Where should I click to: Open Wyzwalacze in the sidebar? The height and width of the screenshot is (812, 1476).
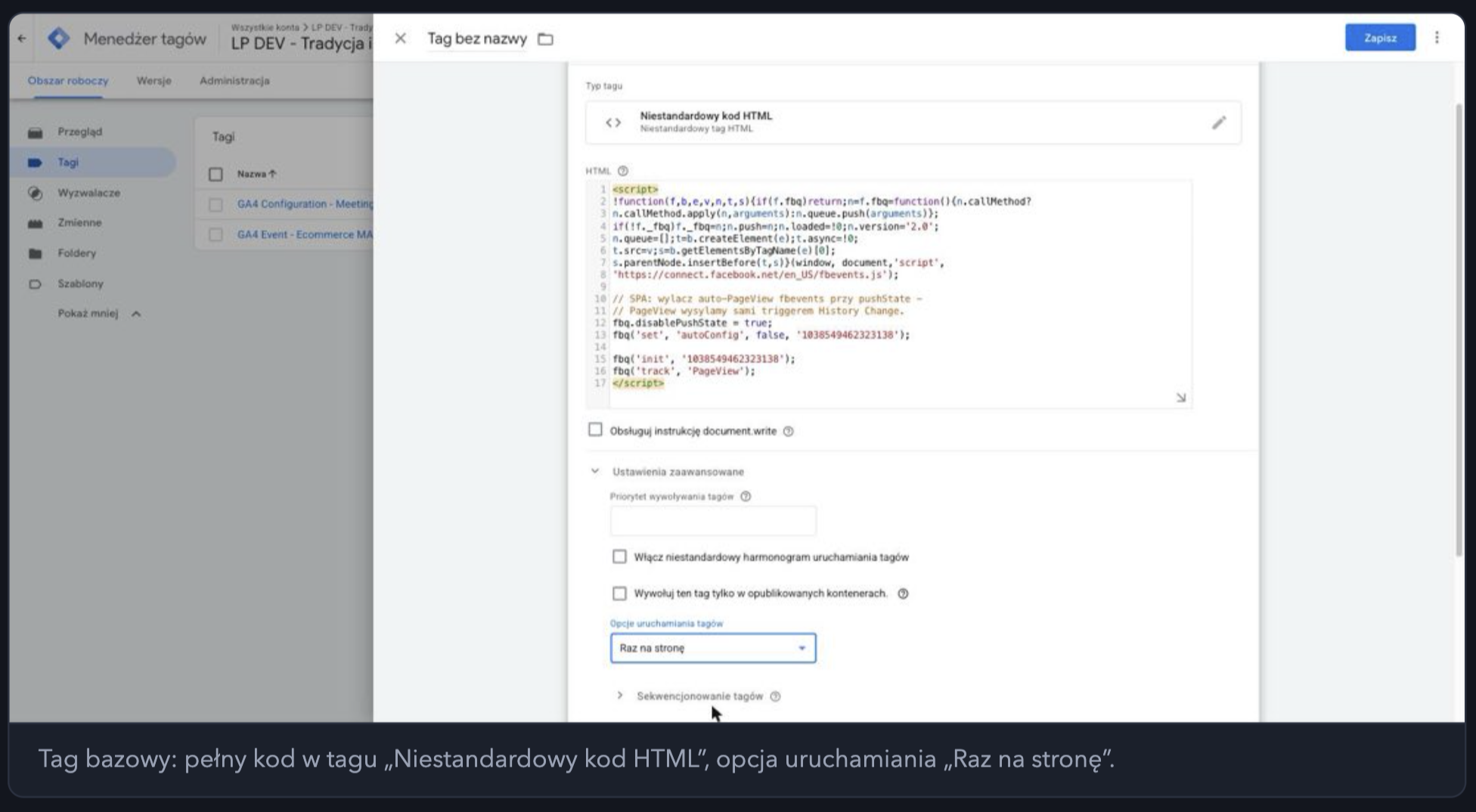pos(89,193)
